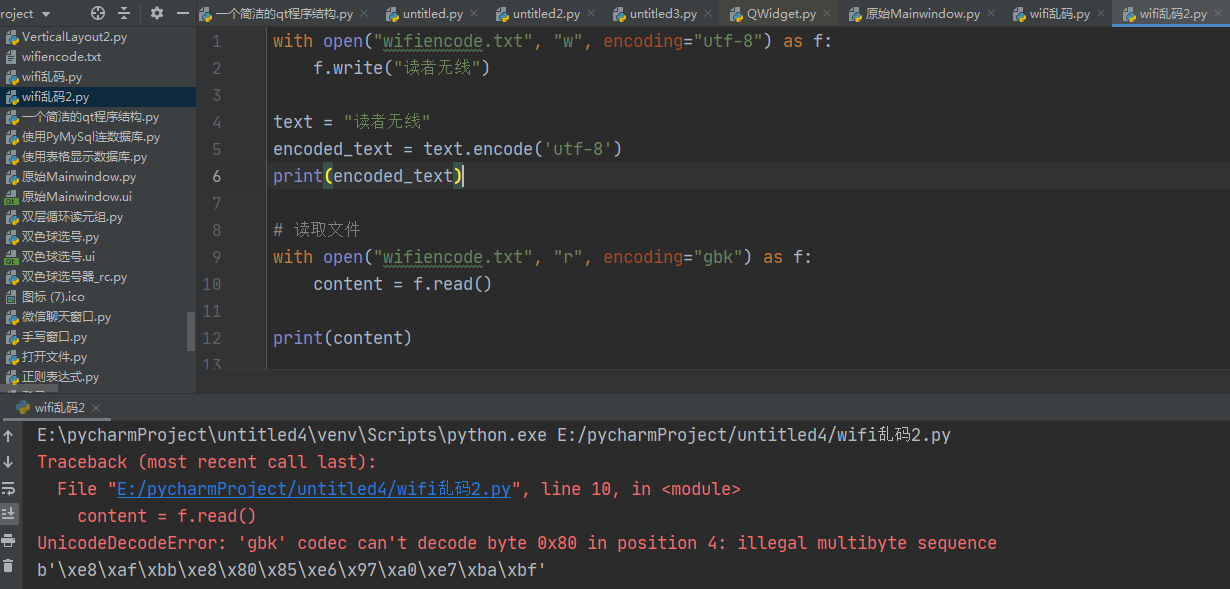
Task: Close the untitled.py tab
Action: (x=472, y=14)
